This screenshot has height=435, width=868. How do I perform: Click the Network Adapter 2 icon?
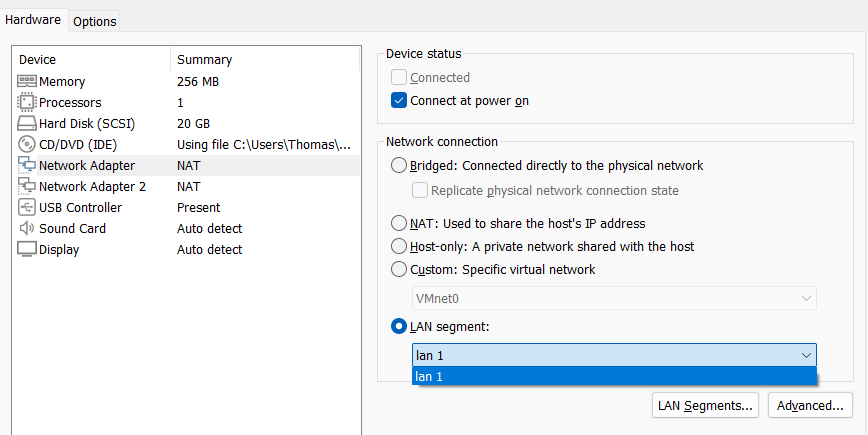[x=27, y=187]
